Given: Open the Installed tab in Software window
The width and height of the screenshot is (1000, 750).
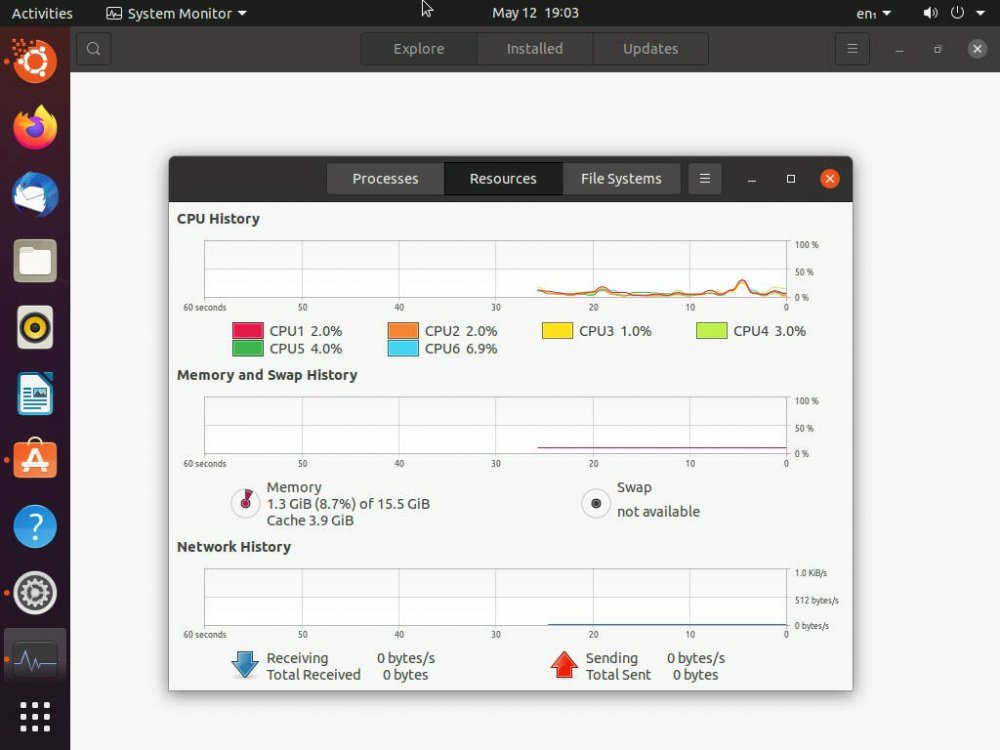Looking at the screenshot, I should (x=534, y=48).
